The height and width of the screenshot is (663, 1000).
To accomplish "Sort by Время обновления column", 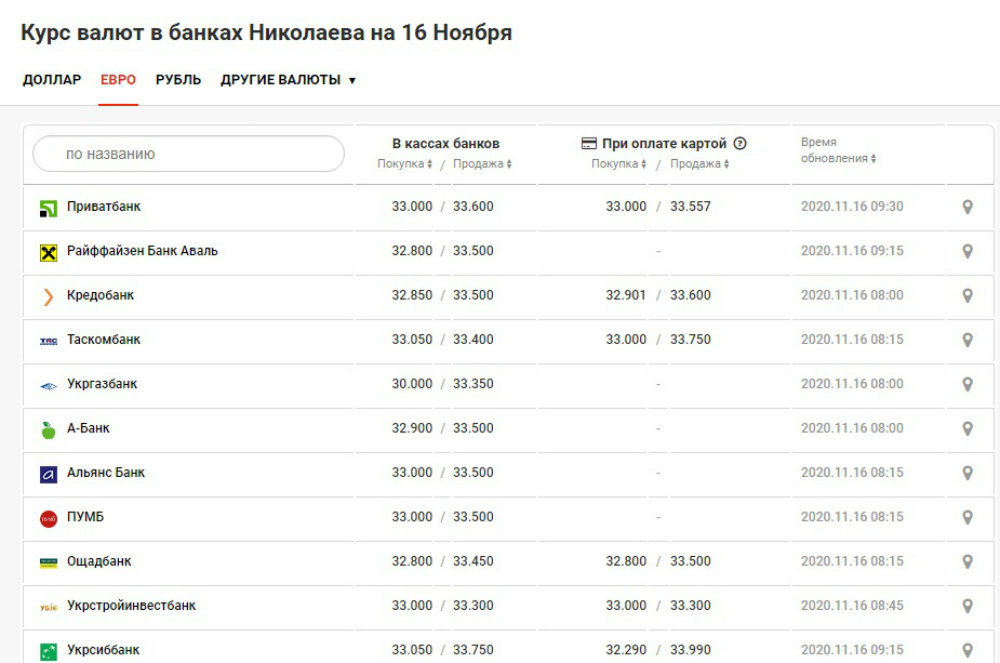I will pos(838,150).
